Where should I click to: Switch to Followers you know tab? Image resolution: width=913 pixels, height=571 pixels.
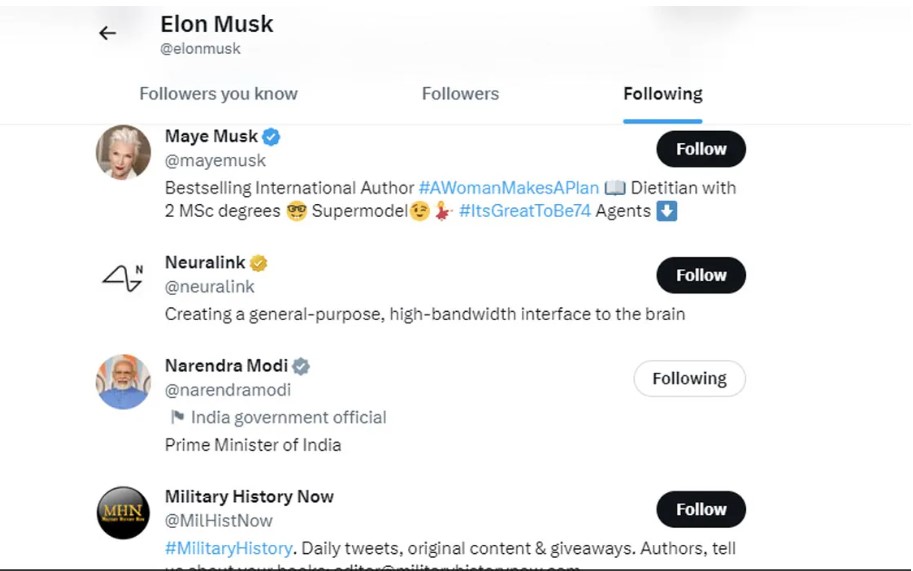click(x=218, y=94)
